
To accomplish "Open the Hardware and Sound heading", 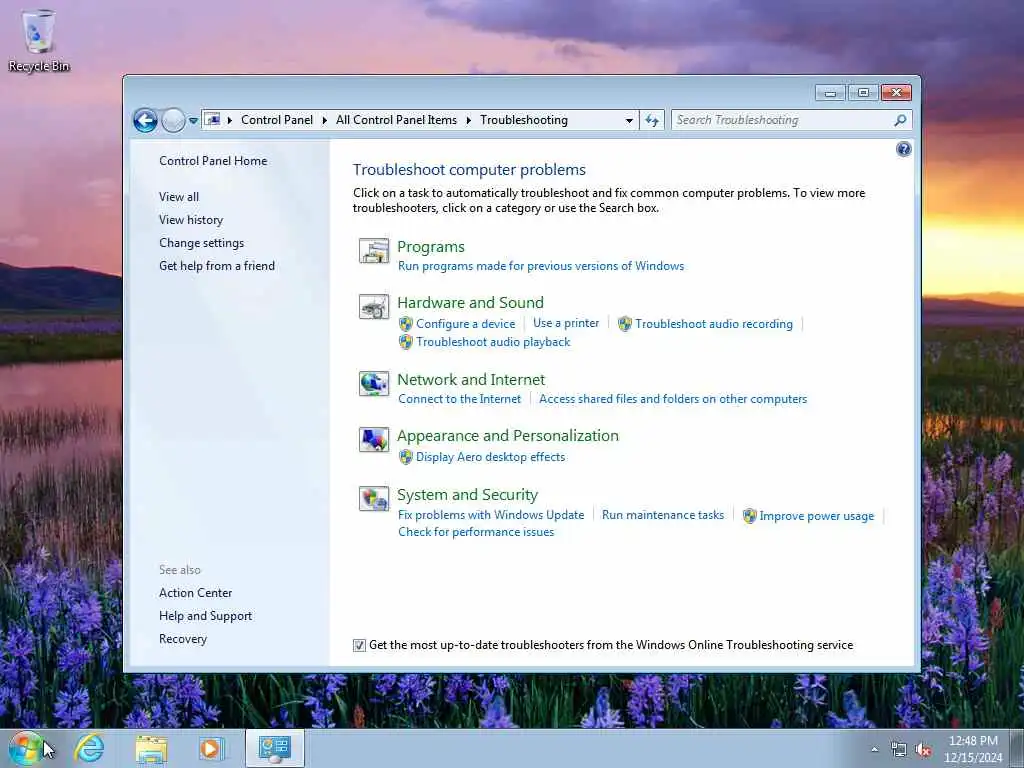I will tap(470, 303).
